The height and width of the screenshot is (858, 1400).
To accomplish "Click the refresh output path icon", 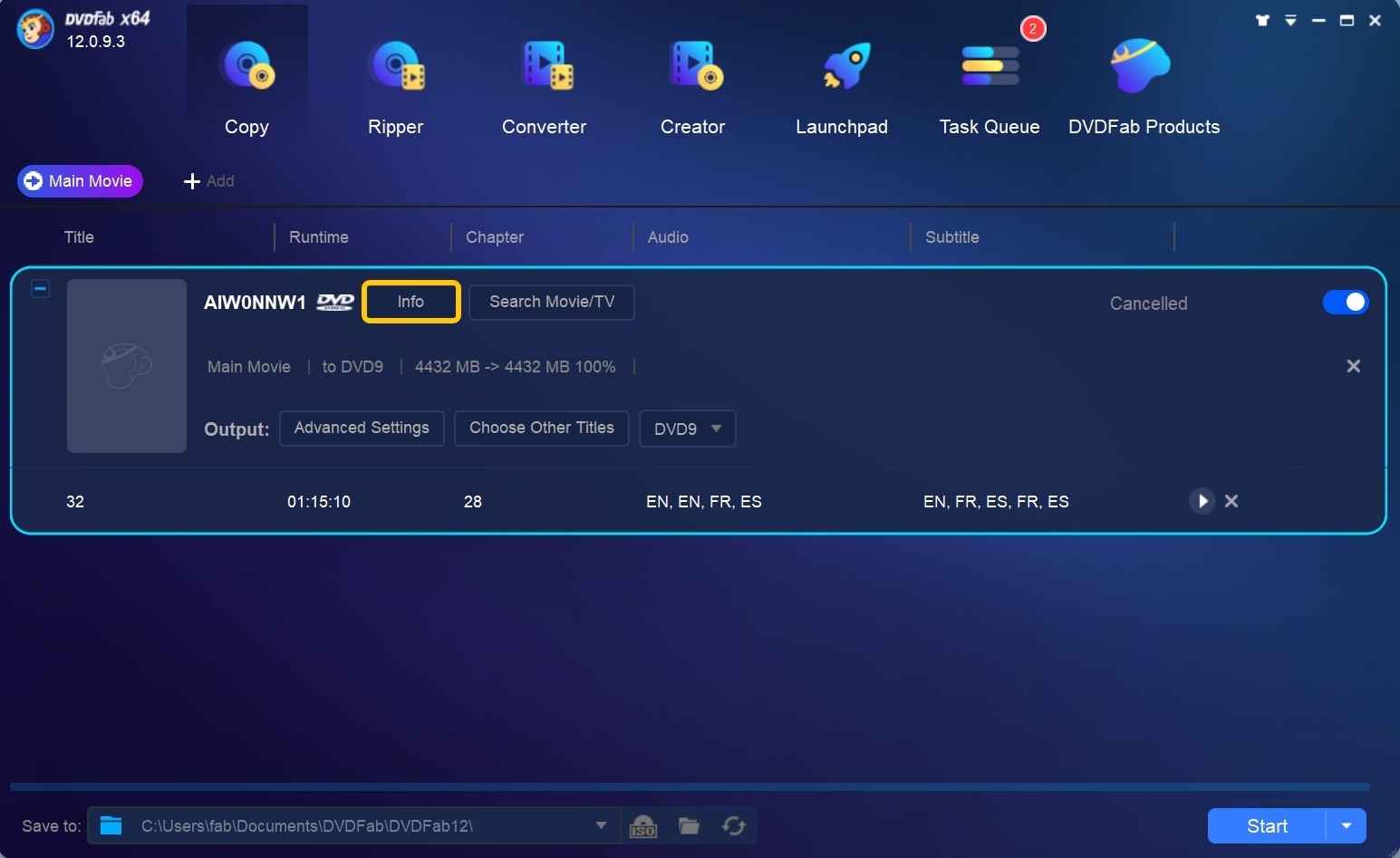I will pyautogui.click(x=734, y=825).
